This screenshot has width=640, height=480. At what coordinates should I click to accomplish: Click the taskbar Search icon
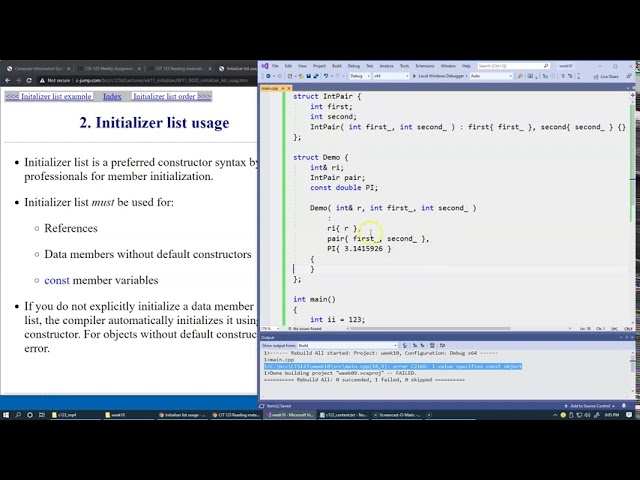click(18, 415)
